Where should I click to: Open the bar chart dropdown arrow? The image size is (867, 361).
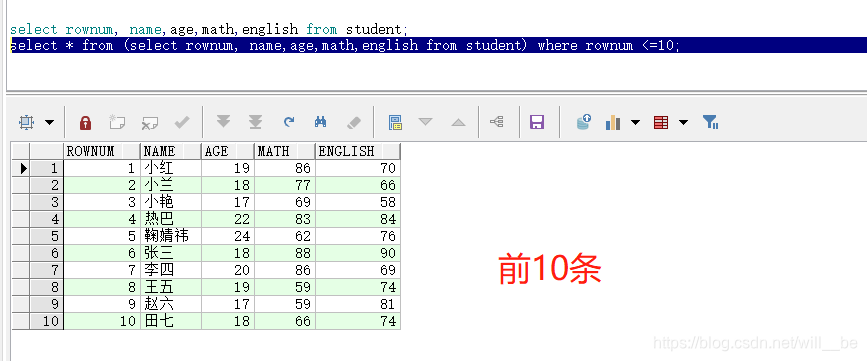click(x=635, y=122)
